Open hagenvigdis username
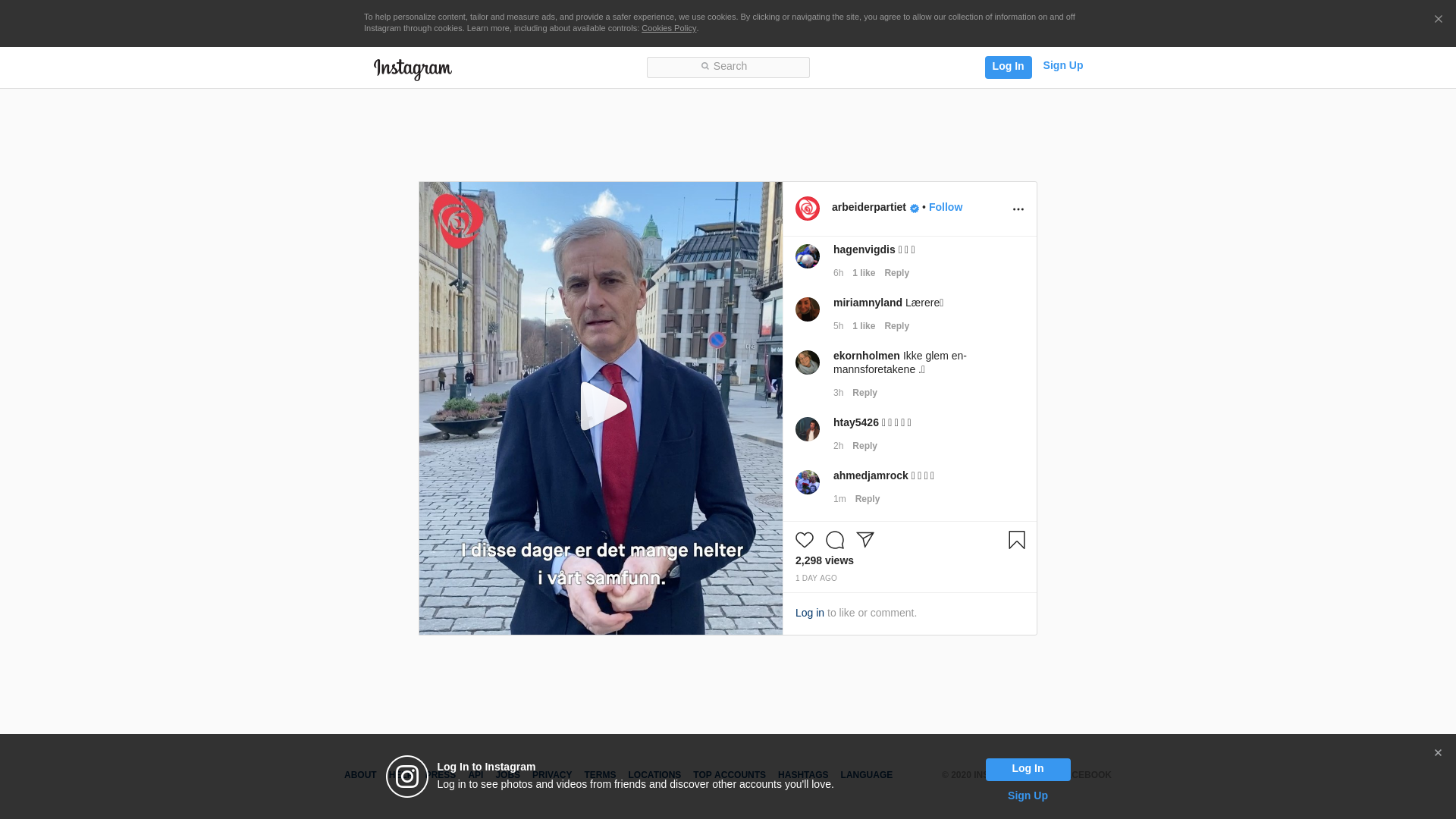This screenshot has width=1456, height=819. coord(864,249)
